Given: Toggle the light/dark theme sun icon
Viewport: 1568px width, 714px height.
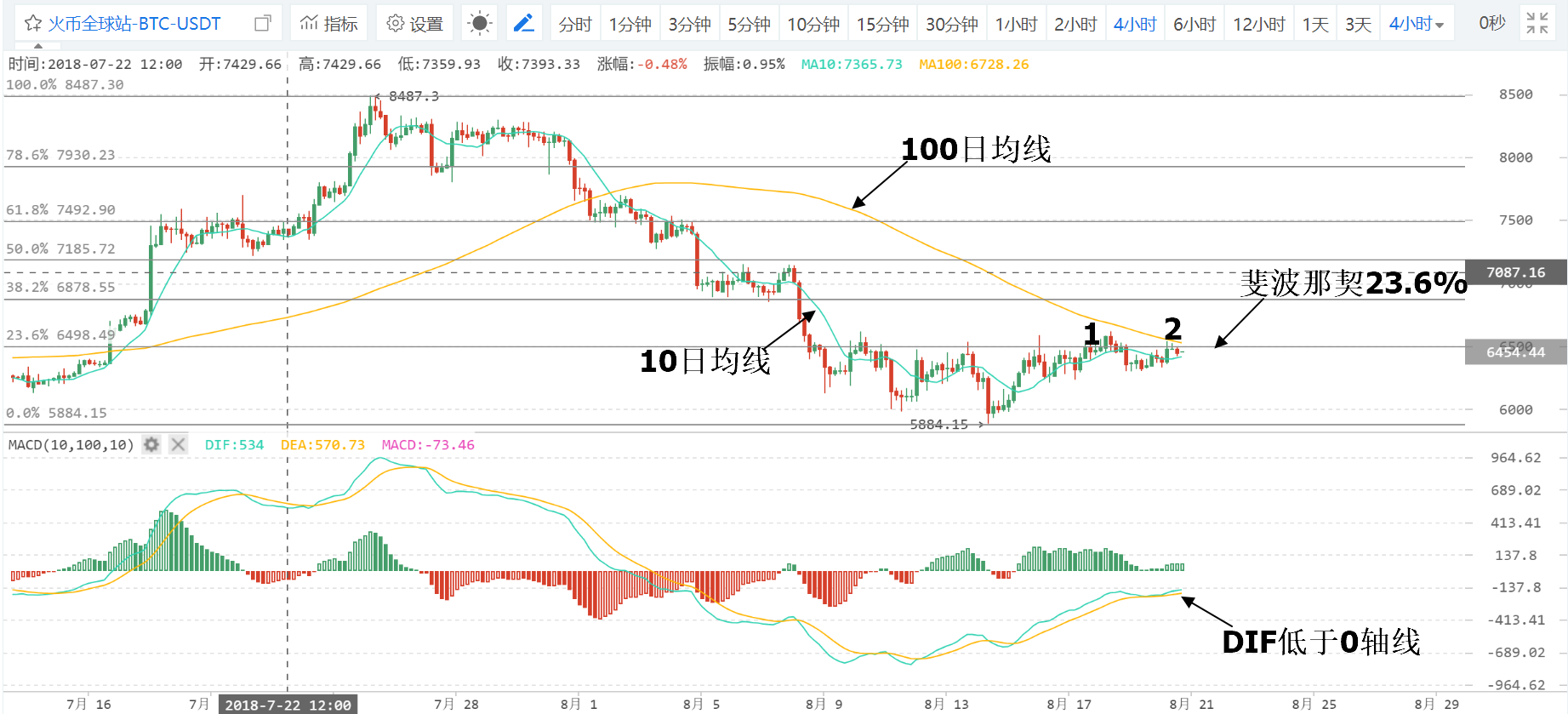Looking at the screenshot, I should 480,24.
